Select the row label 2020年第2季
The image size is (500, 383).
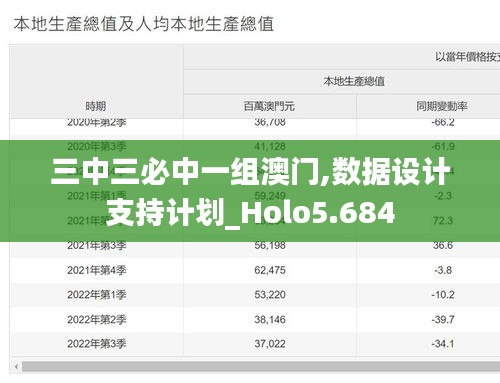click(x=97, y=122)
